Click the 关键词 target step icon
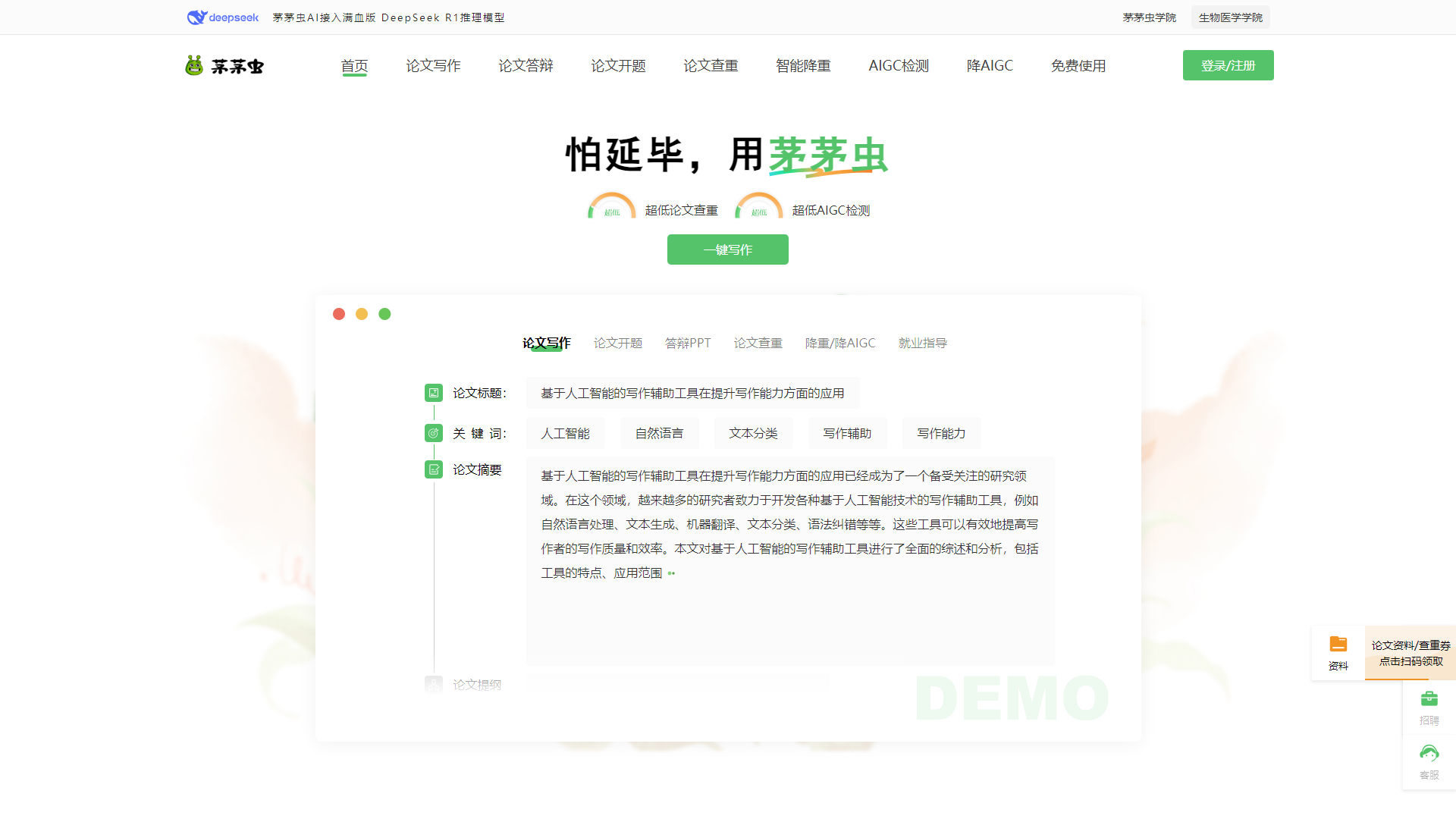1456x819 pixels. click(x=433, y=433)
